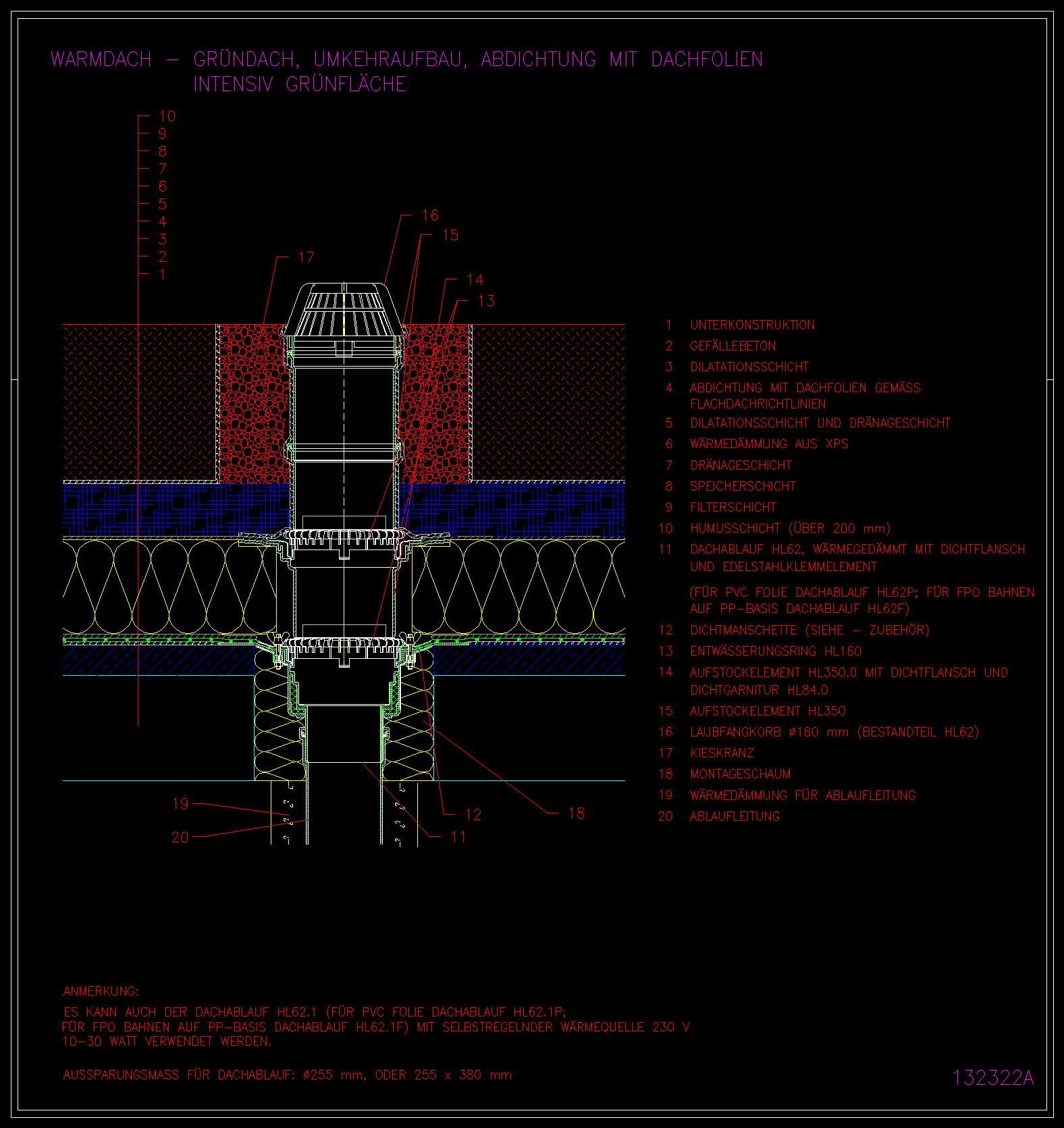Click legend text 'ABDICHTUNG MIT DACHFOLIEN GEMÄSS'
Image resolution: width=1064 pixels, height=1128 pixels.
tap(805, 387)
